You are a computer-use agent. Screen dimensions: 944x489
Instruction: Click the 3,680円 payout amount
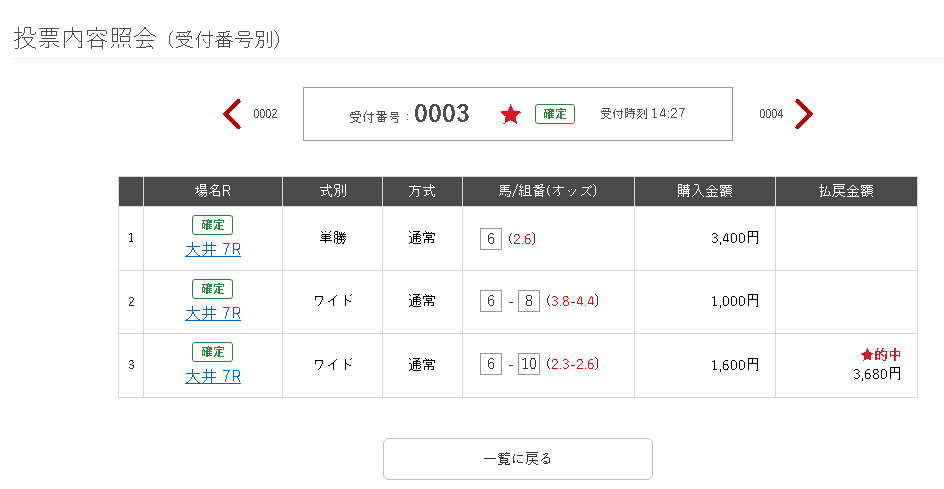877,374
